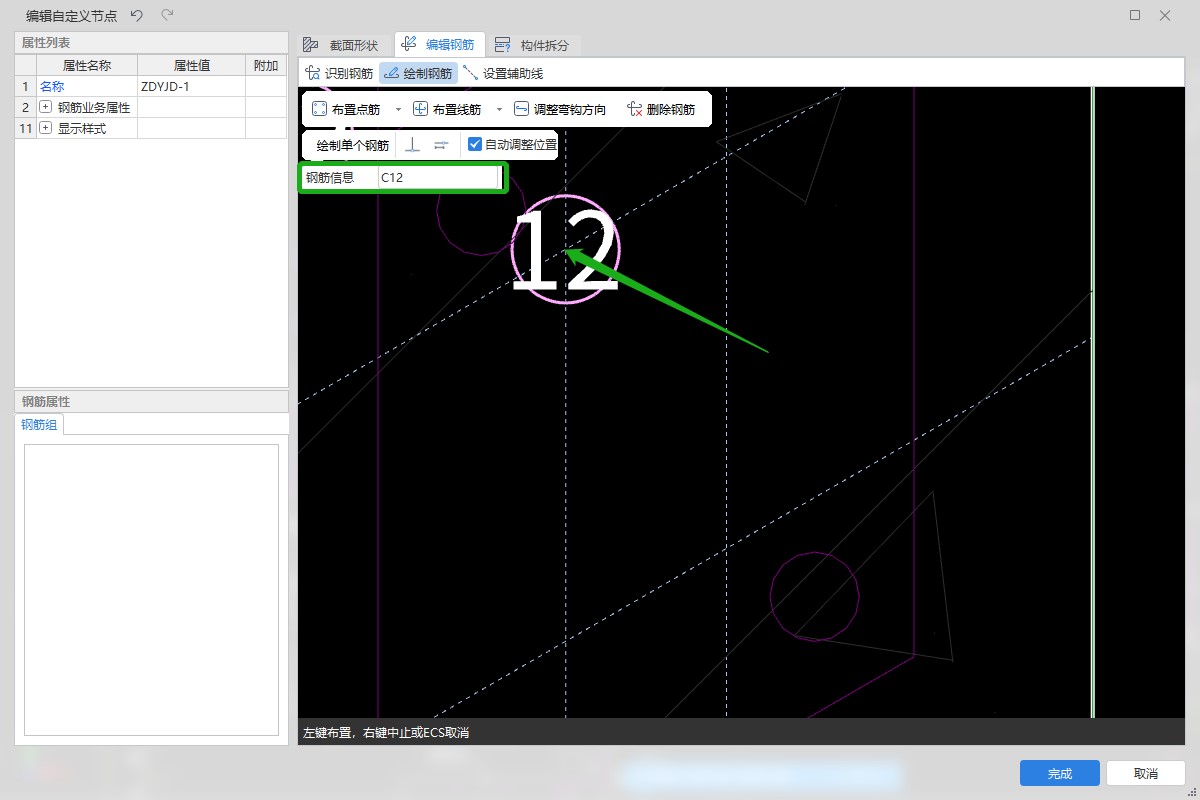Open the 布置点筋 dropdown arrow
The height and width of the screenshot is (800, 1200).
coord(398,109)
